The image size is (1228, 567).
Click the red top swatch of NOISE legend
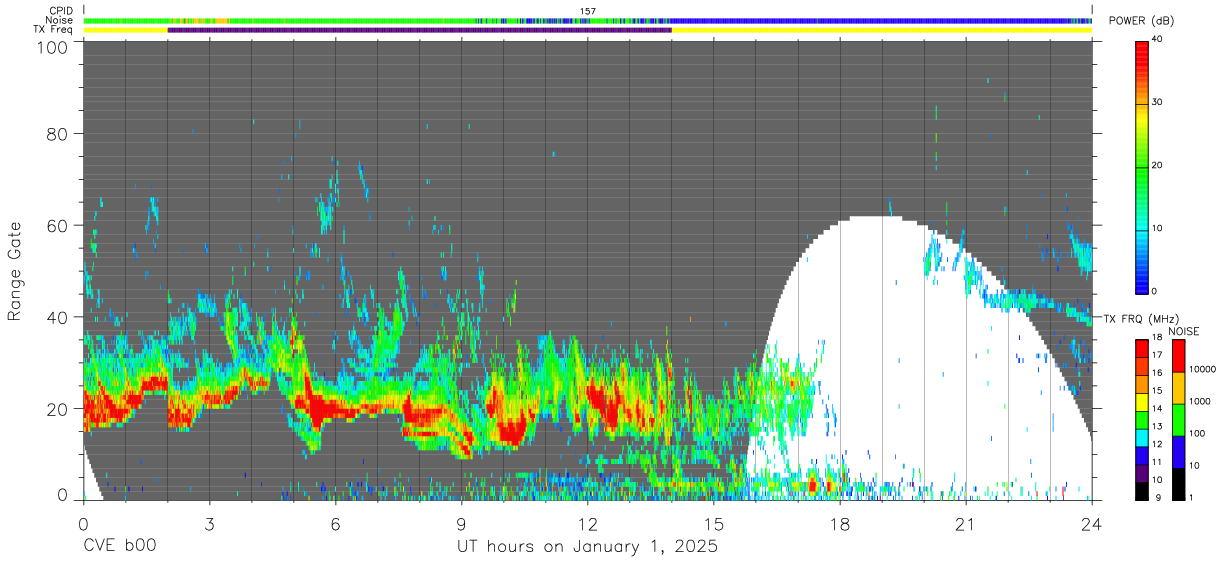pyautogui.click(x=1178, y=357)
